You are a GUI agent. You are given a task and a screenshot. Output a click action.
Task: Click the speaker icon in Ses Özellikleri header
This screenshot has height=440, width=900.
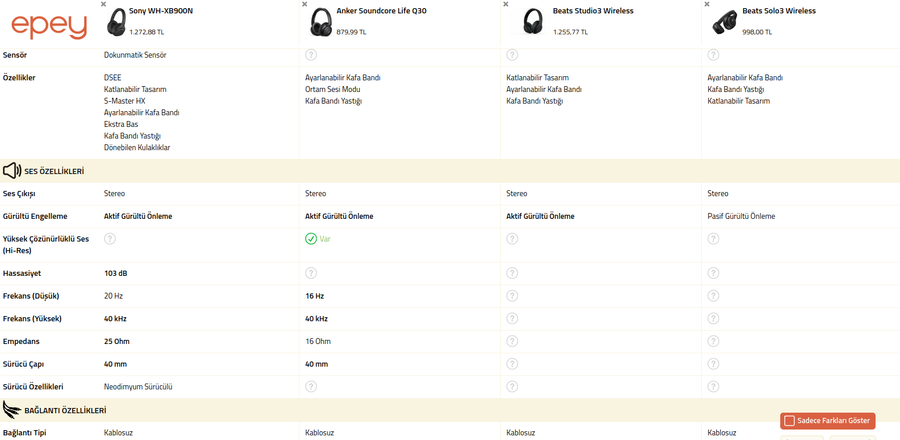[12, 170]
